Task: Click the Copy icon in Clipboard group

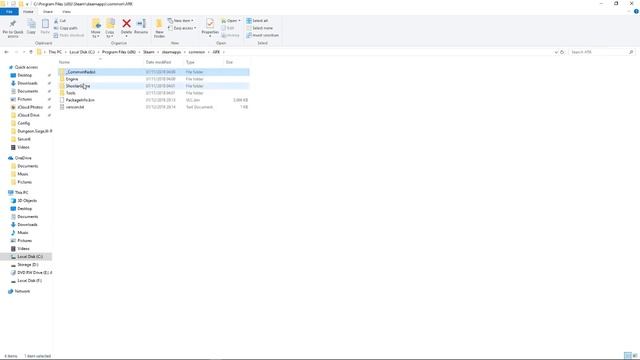Action: point(31,24)
